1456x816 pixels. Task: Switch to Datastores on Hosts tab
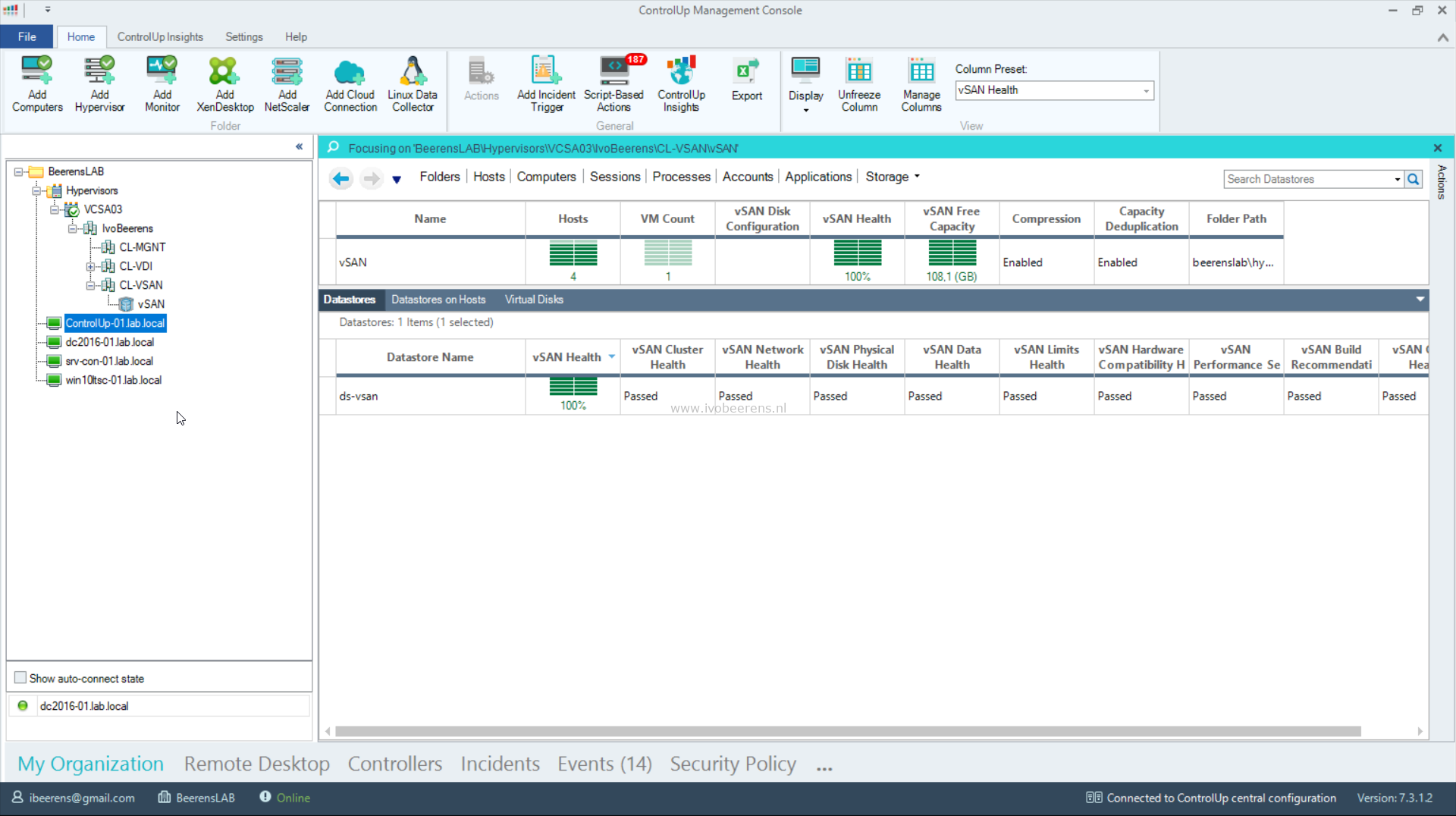point(438,299)
